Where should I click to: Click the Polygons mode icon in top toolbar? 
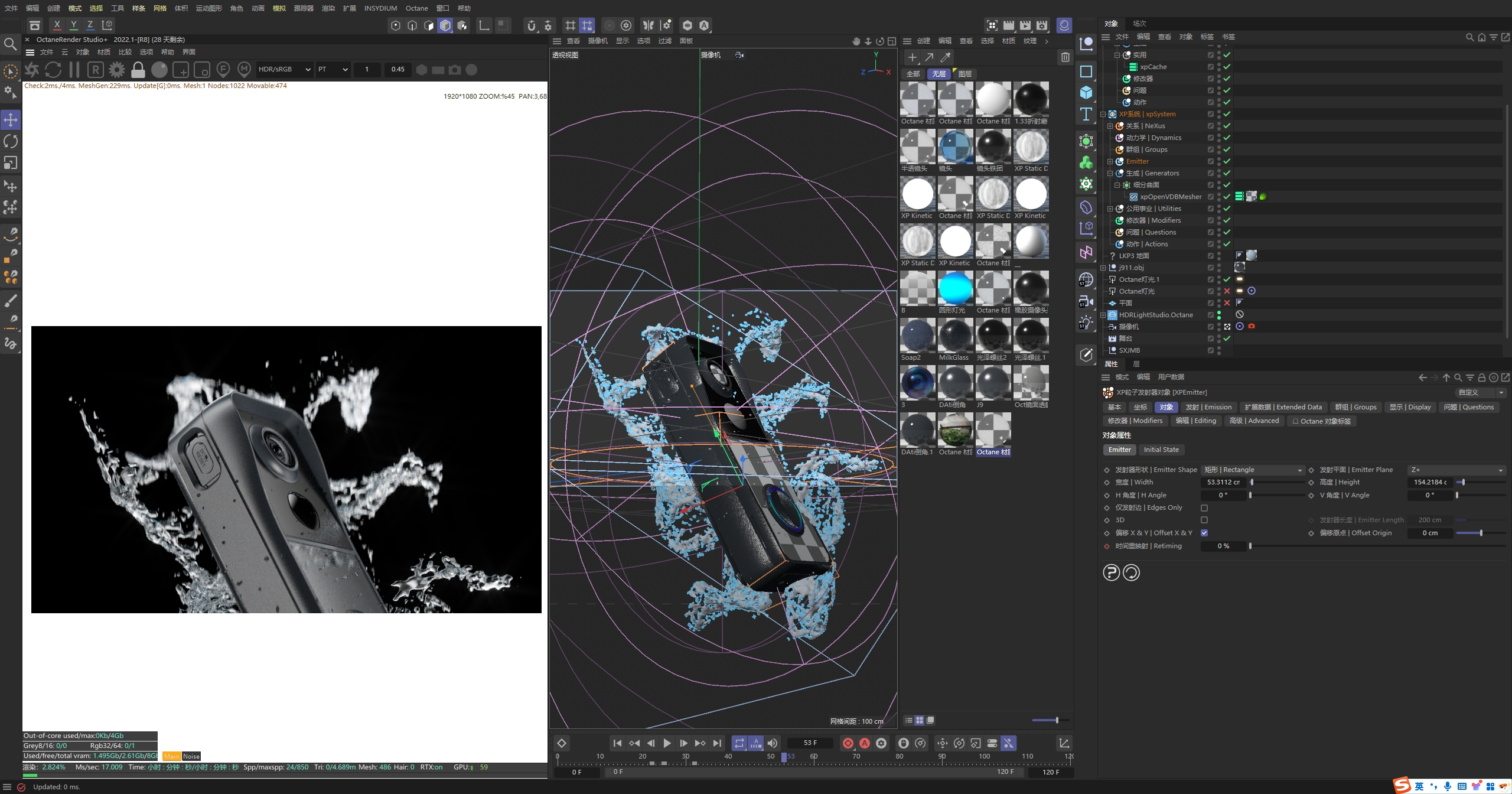click(429, 25)
